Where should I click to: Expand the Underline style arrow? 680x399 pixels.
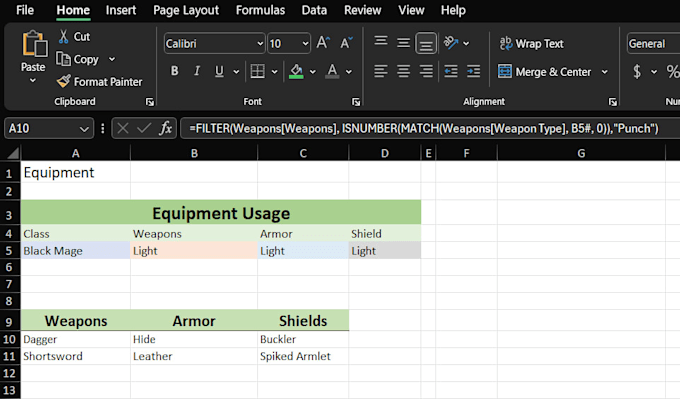(x=236, y=72)
